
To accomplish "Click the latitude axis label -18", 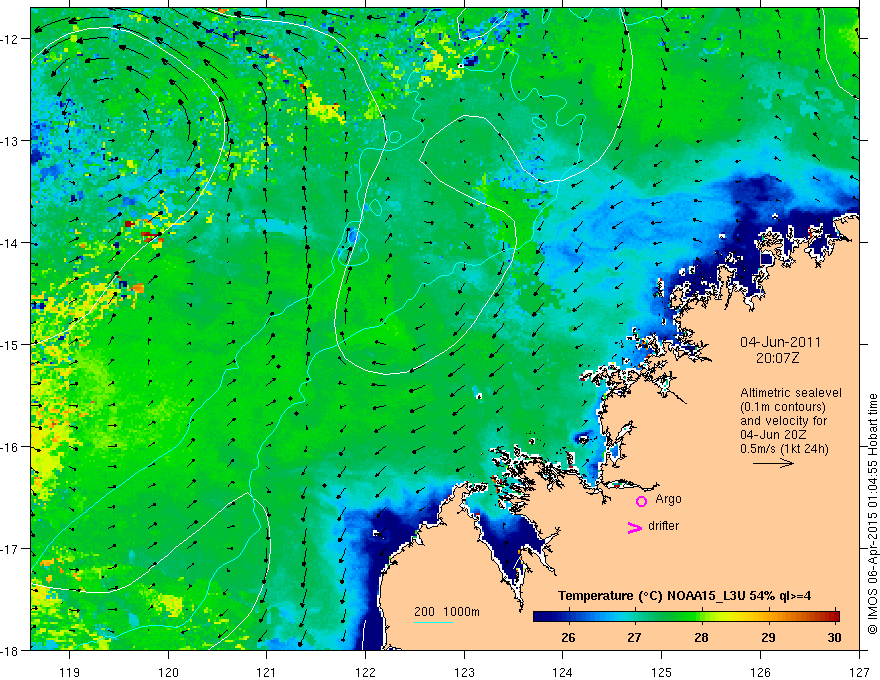I will tap(11, 650).
